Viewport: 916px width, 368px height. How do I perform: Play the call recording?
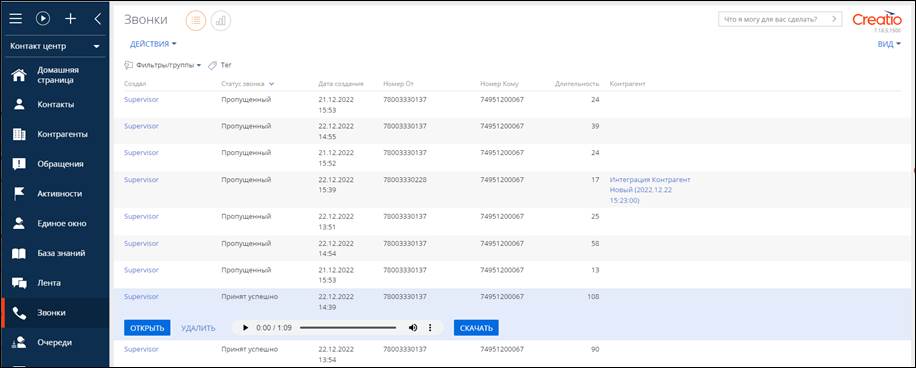click(245, 328)
